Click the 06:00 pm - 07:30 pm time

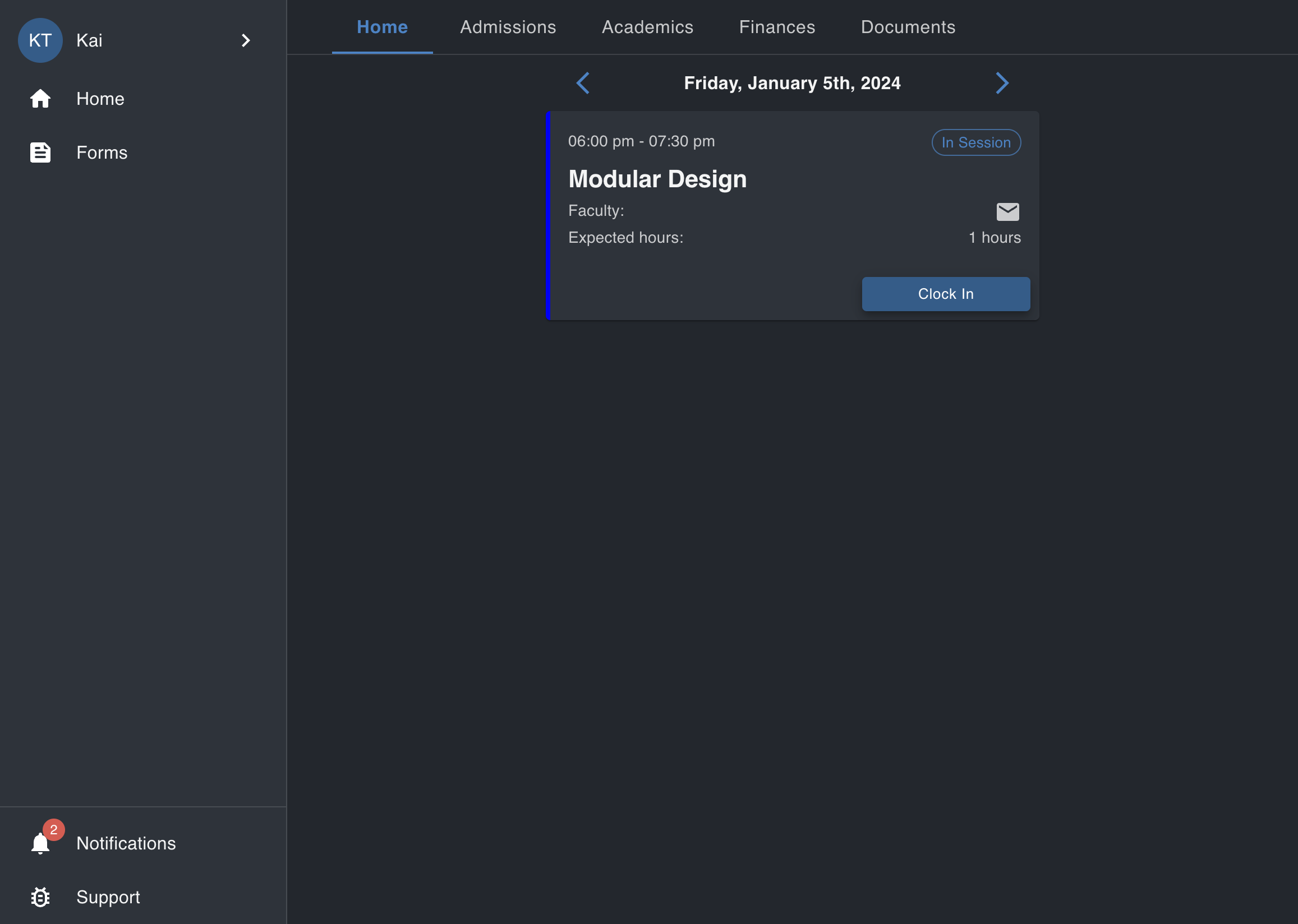tap(641, 141)
